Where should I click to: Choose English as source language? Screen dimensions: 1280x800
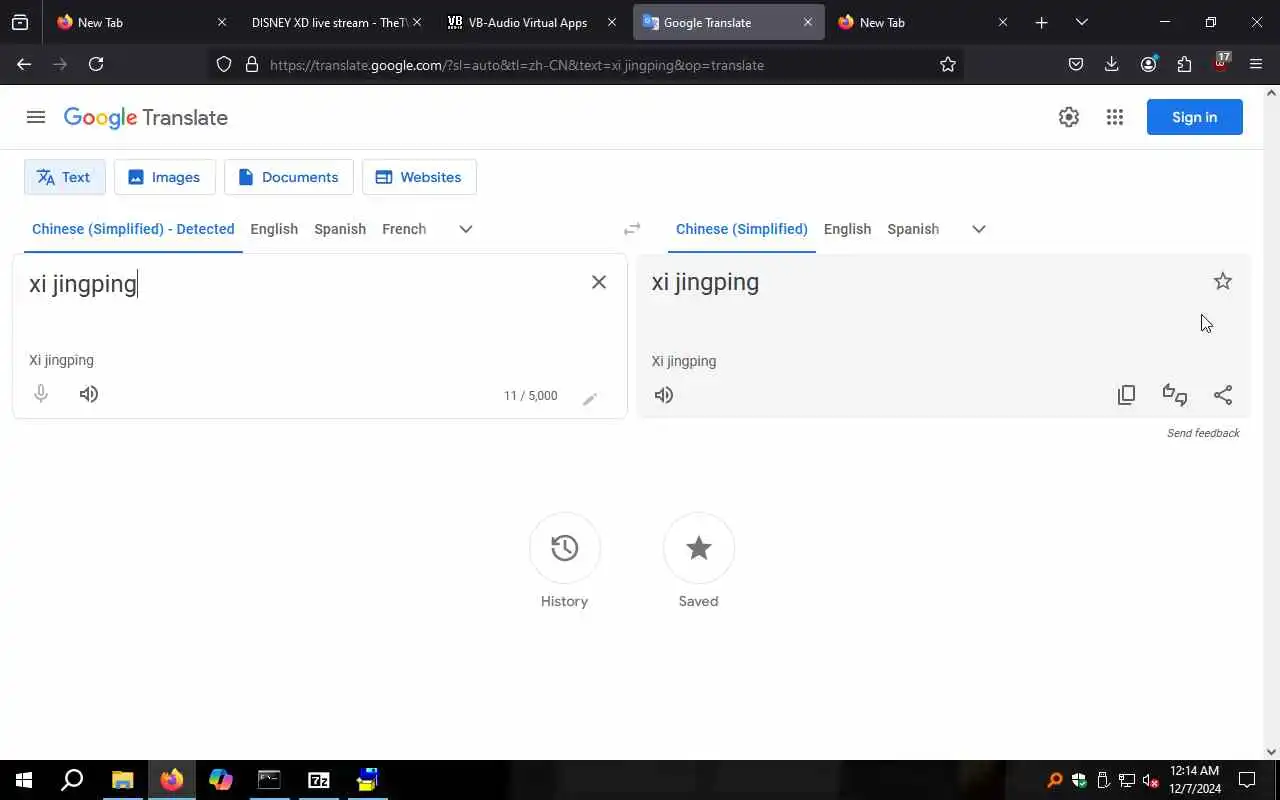click(274, 229)
